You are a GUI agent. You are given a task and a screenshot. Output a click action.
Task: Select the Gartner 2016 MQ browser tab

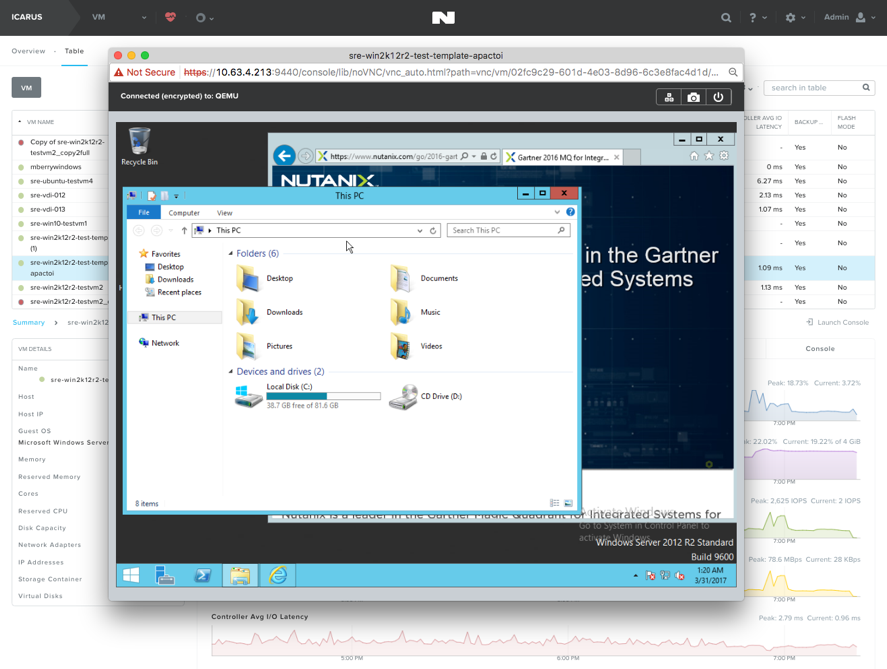(562, 157)
